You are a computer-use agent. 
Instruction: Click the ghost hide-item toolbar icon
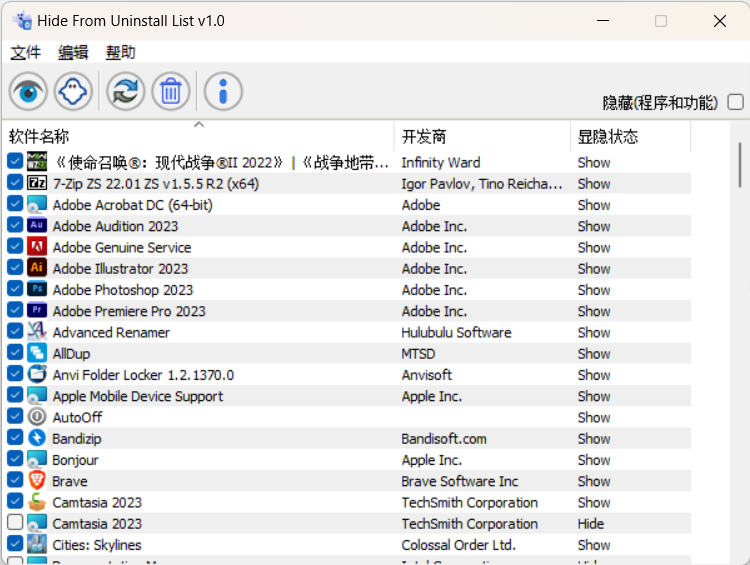coord(73,91)
